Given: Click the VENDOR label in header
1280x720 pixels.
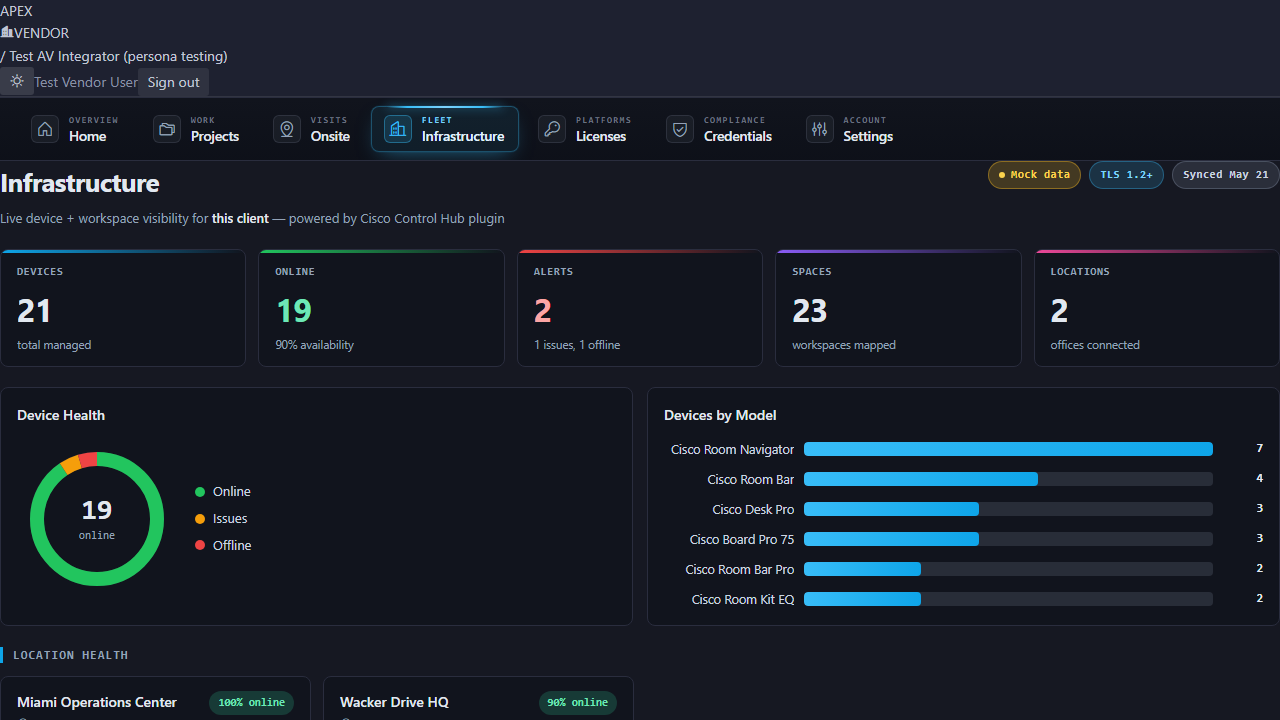Looking at the screenshot, I should [x=41, y=33].
